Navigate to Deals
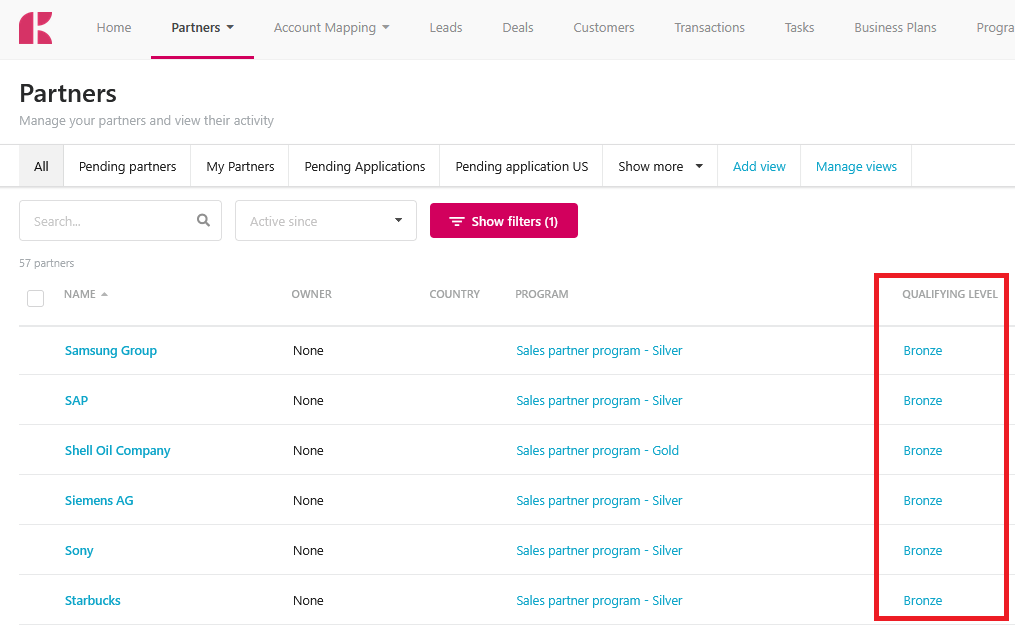Viewport: 1015px width, 628px height. tap(518, 28)
